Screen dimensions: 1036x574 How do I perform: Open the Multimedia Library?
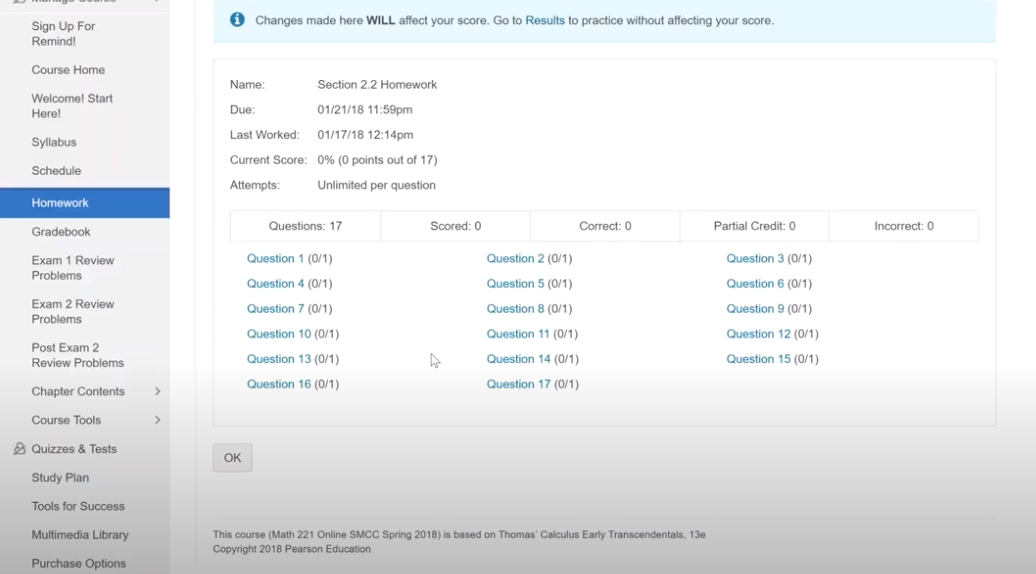(80, 535)
